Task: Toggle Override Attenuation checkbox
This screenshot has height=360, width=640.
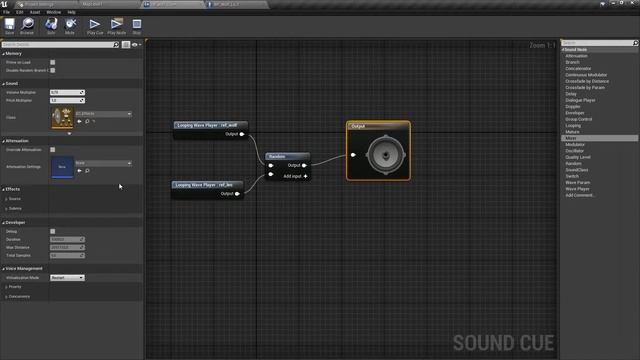Action: click(x=53, y=150)
